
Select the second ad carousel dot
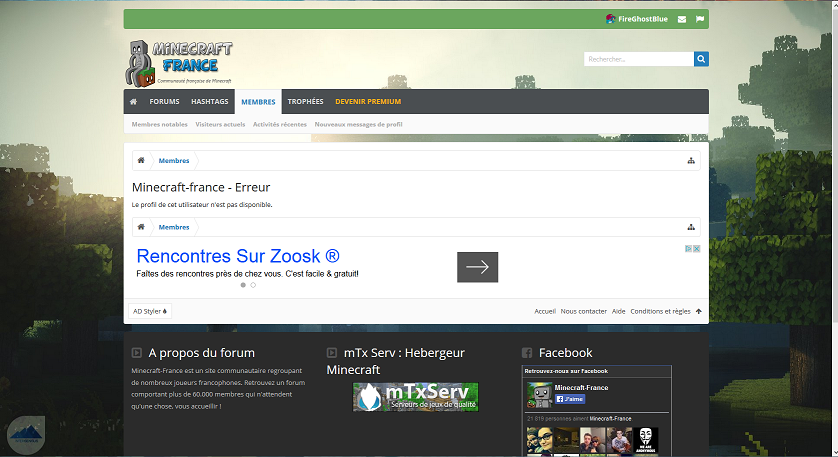pos(253,285)
